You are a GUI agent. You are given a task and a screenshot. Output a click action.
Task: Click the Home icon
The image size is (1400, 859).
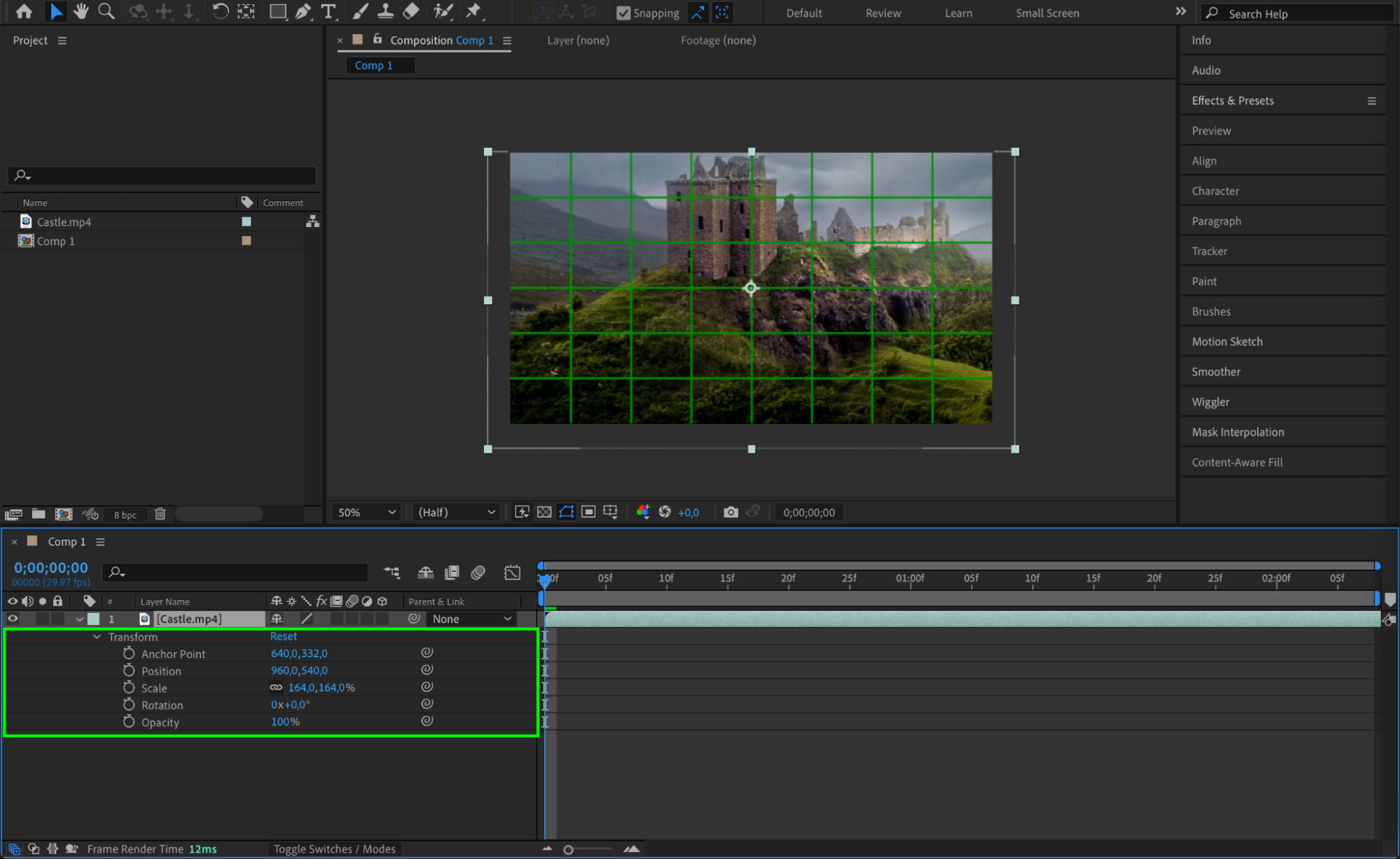point(24,11)
